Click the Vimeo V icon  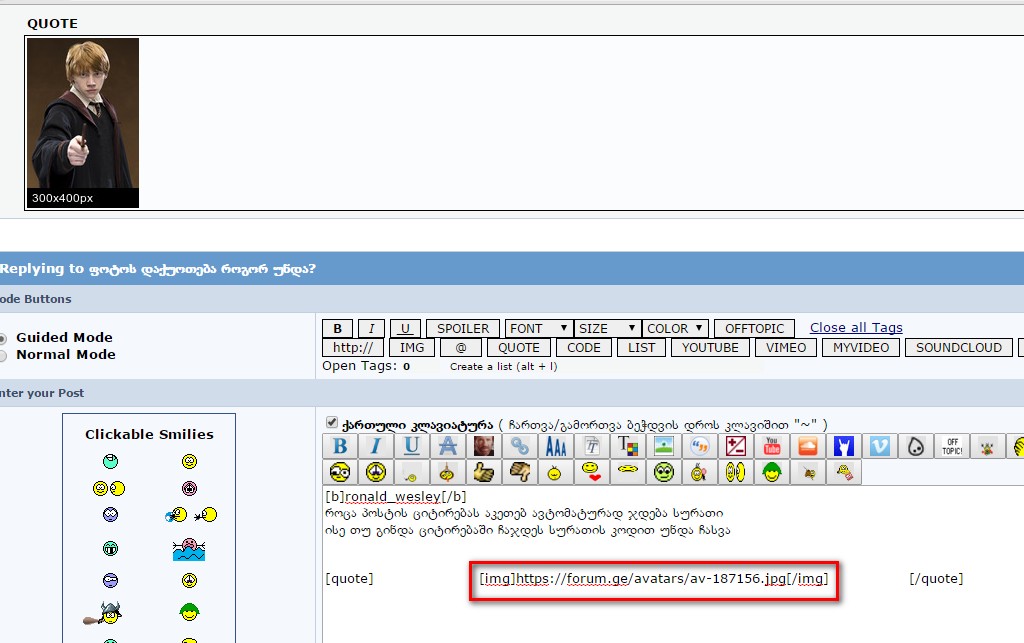(880, 447)
